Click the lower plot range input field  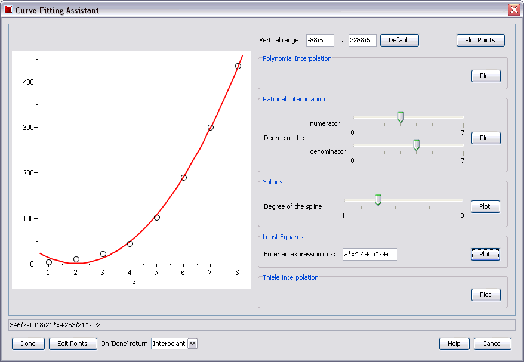tap(320, 40)
